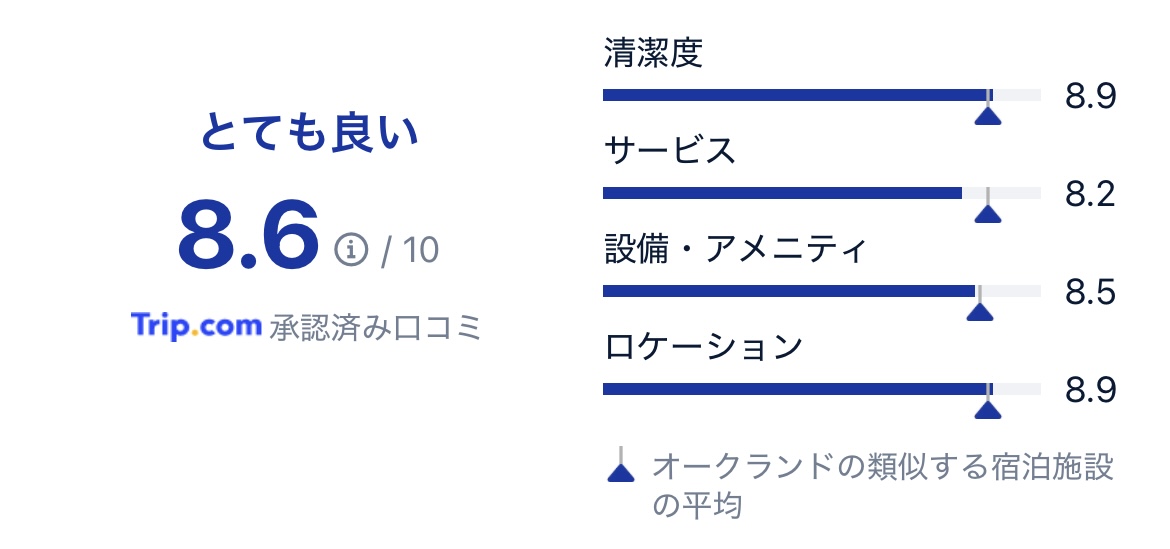
Task: Click the オークランドの類似する宿泊施設の平均 legend text
Action: click(883, 486)
